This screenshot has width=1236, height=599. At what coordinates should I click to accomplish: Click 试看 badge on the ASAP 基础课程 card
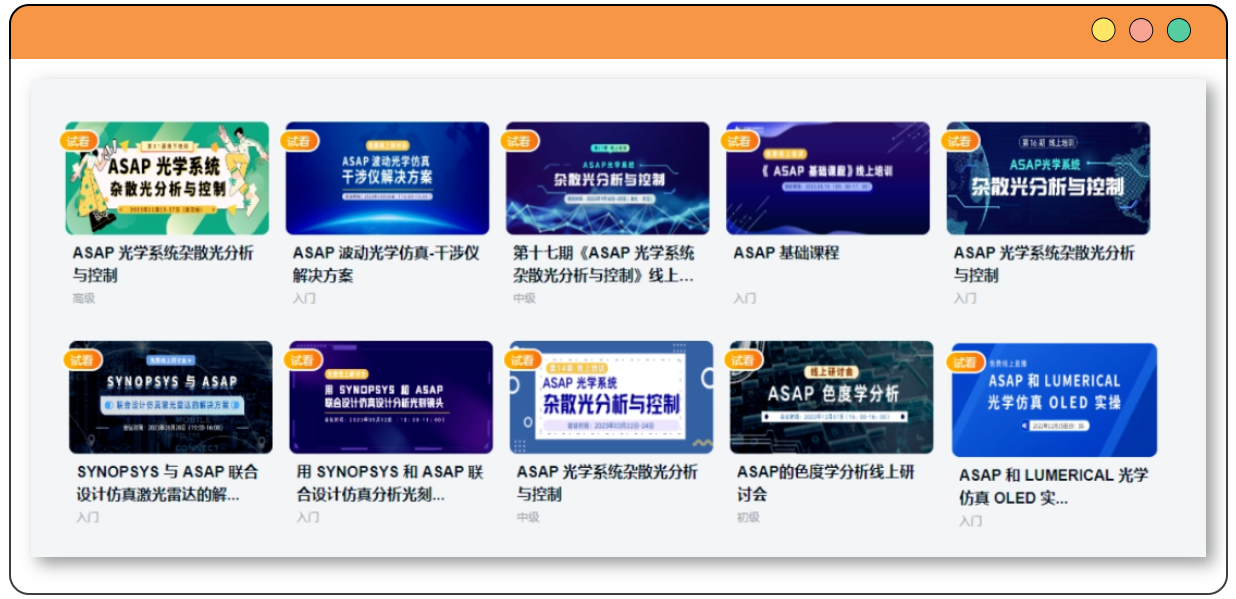[x=739, y=141]
